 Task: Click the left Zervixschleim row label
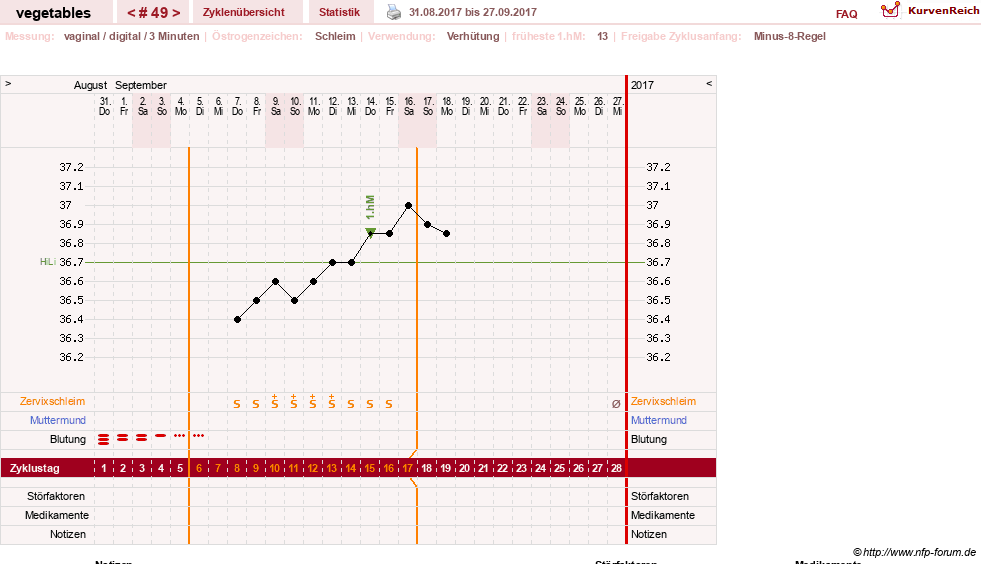coord(53,401)
